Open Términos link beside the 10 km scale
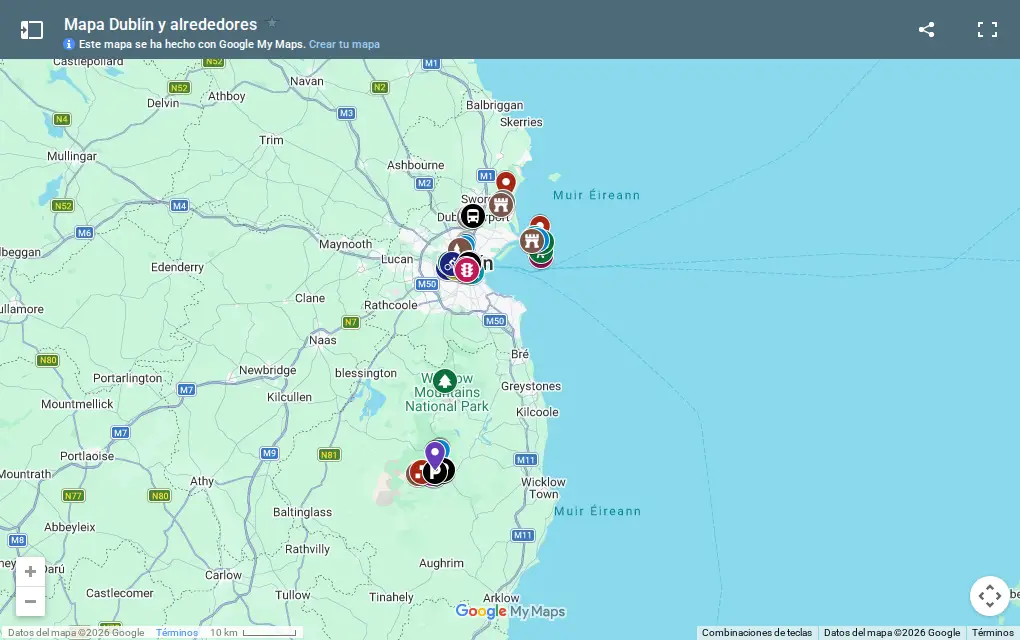The height and width of the screenshot is (640, 1020). click(x=176, y=632)
